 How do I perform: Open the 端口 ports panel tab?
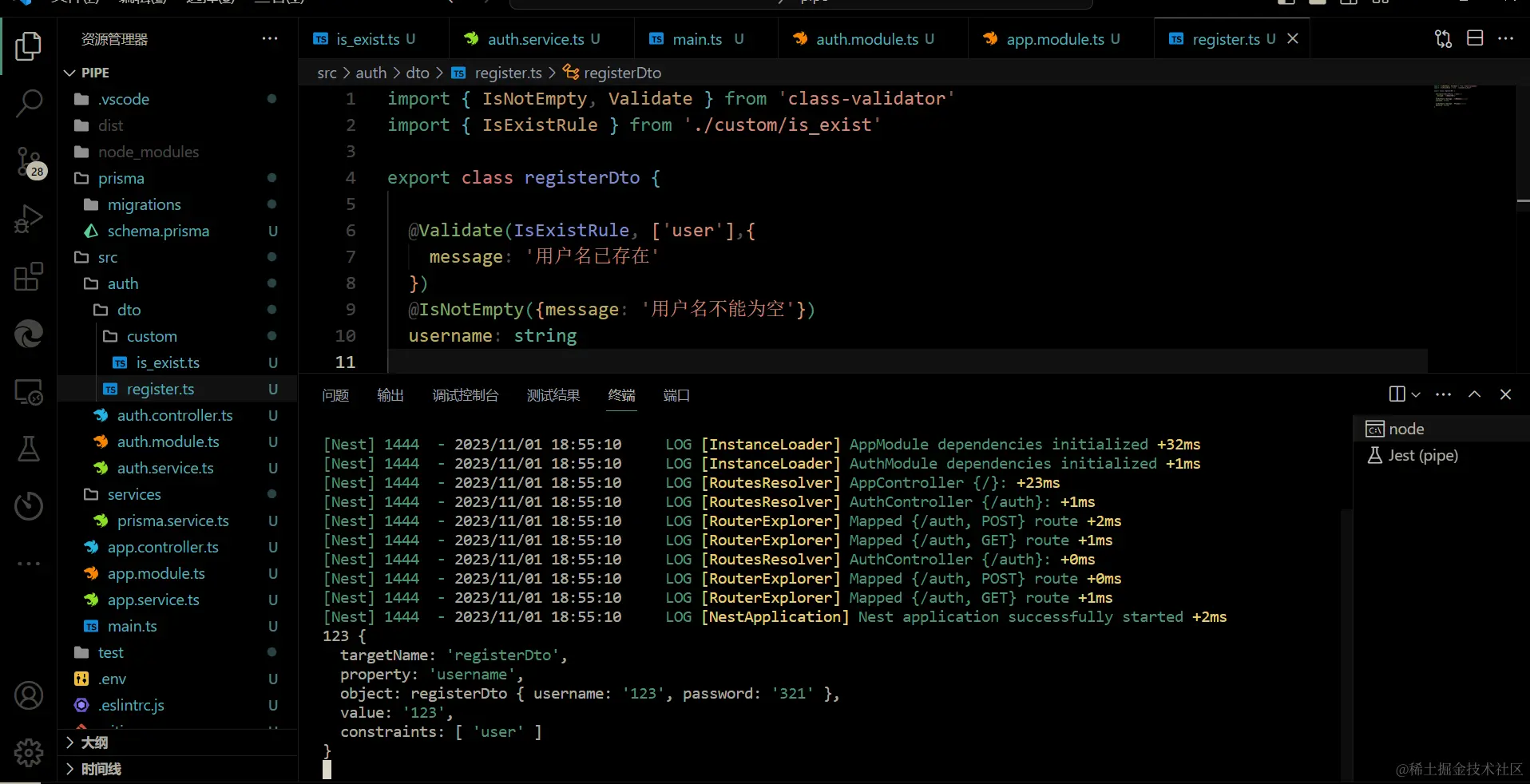[x=676, y=395]
